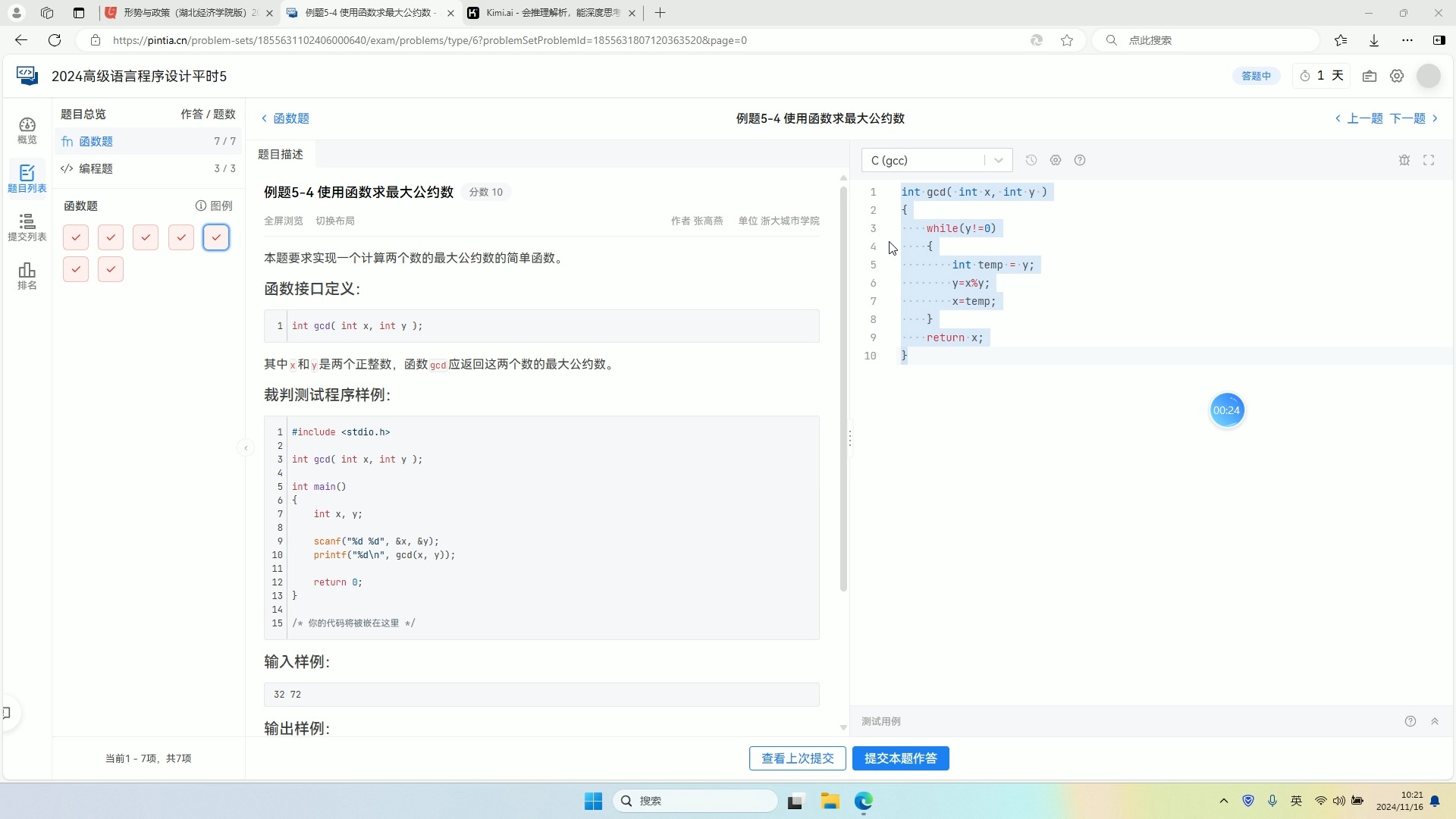This screenshot has height=819, width=1456.
Task: Open the 图例 legend info
Action: point(214,206)
